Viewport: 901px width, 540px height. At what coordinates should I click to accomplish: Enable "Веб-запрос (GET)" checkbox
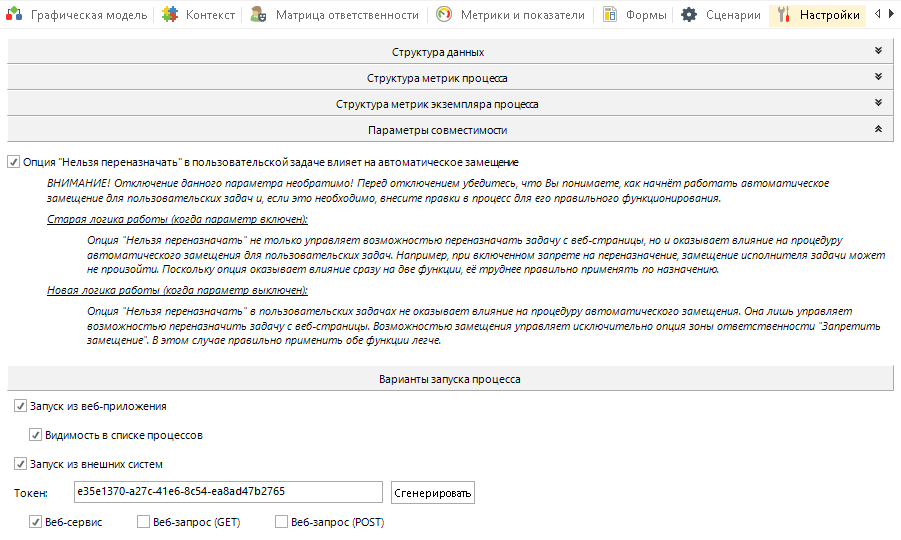143,522
